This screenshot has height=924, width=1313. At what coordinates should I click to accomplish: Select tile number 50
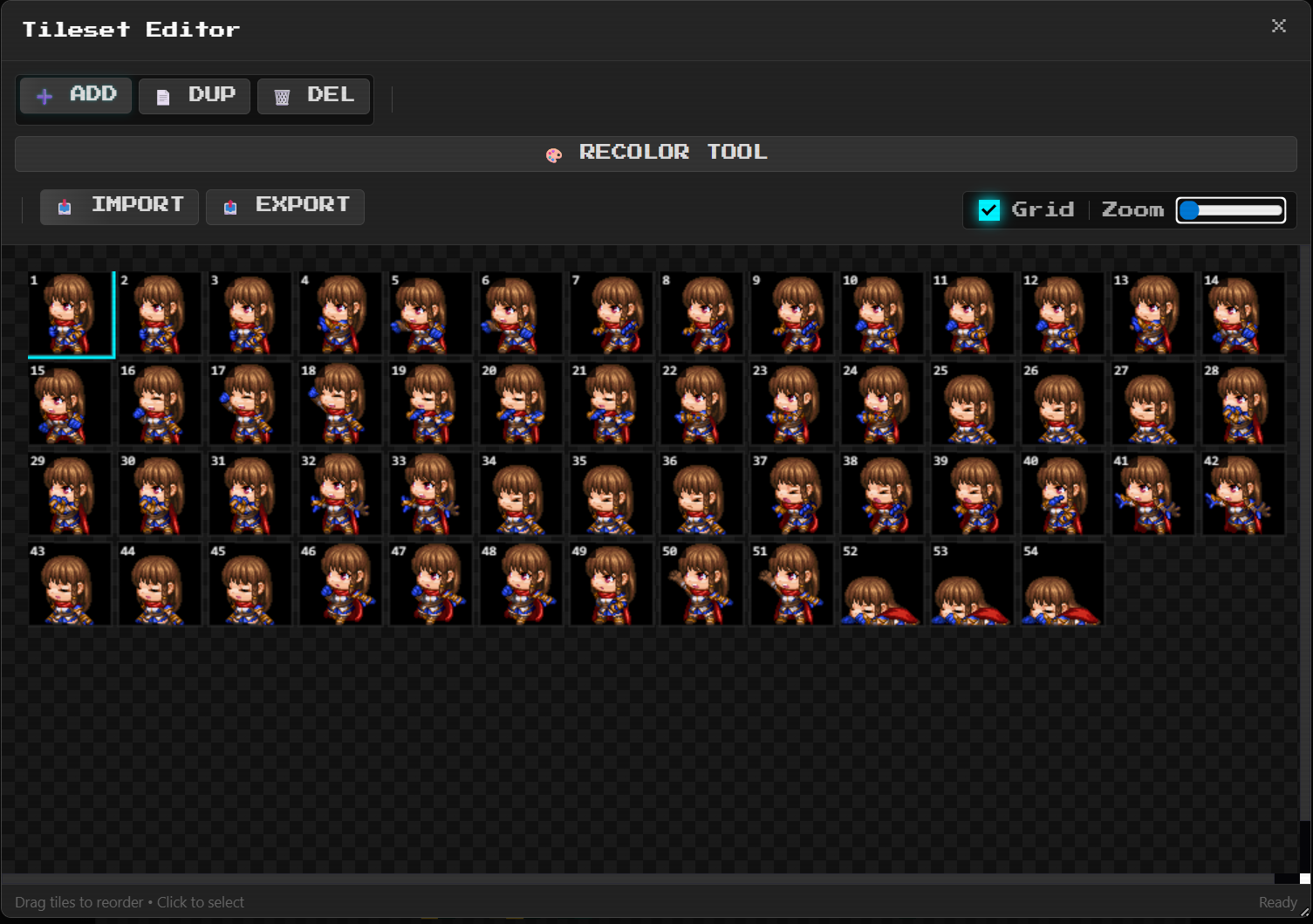pos(702,585)
